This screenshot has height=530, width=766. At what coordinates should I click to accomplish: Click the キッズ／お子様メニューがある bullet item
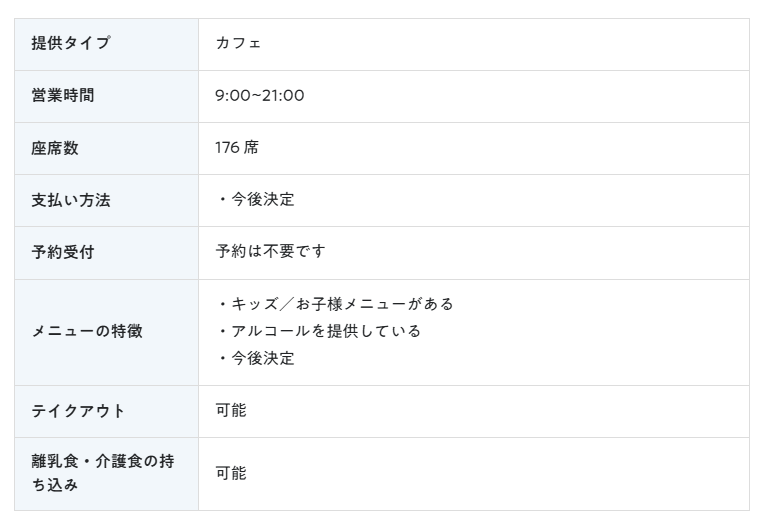coord(342,304)
